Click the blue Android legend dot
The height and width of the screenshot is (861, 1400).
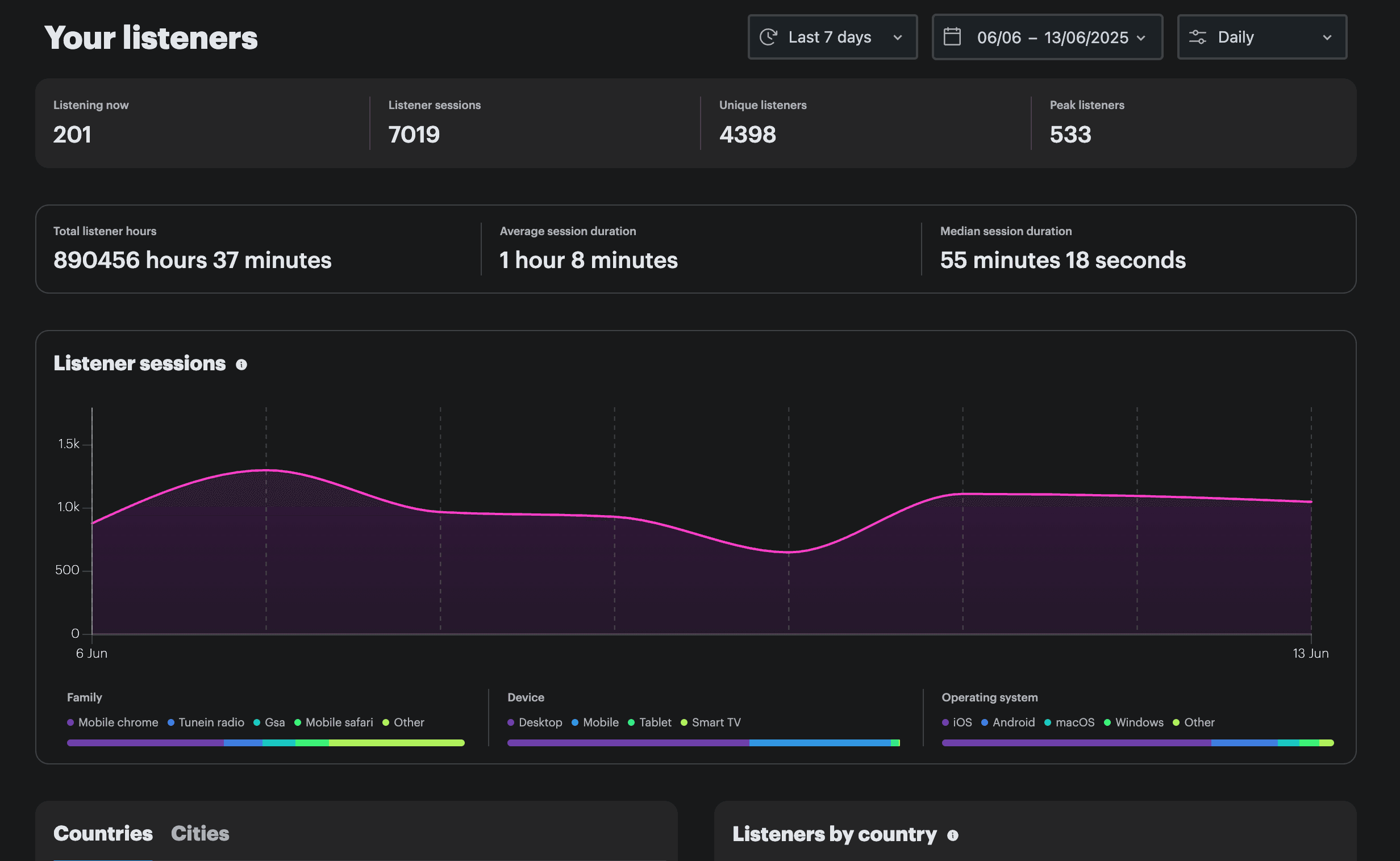(x=984, y=722)
